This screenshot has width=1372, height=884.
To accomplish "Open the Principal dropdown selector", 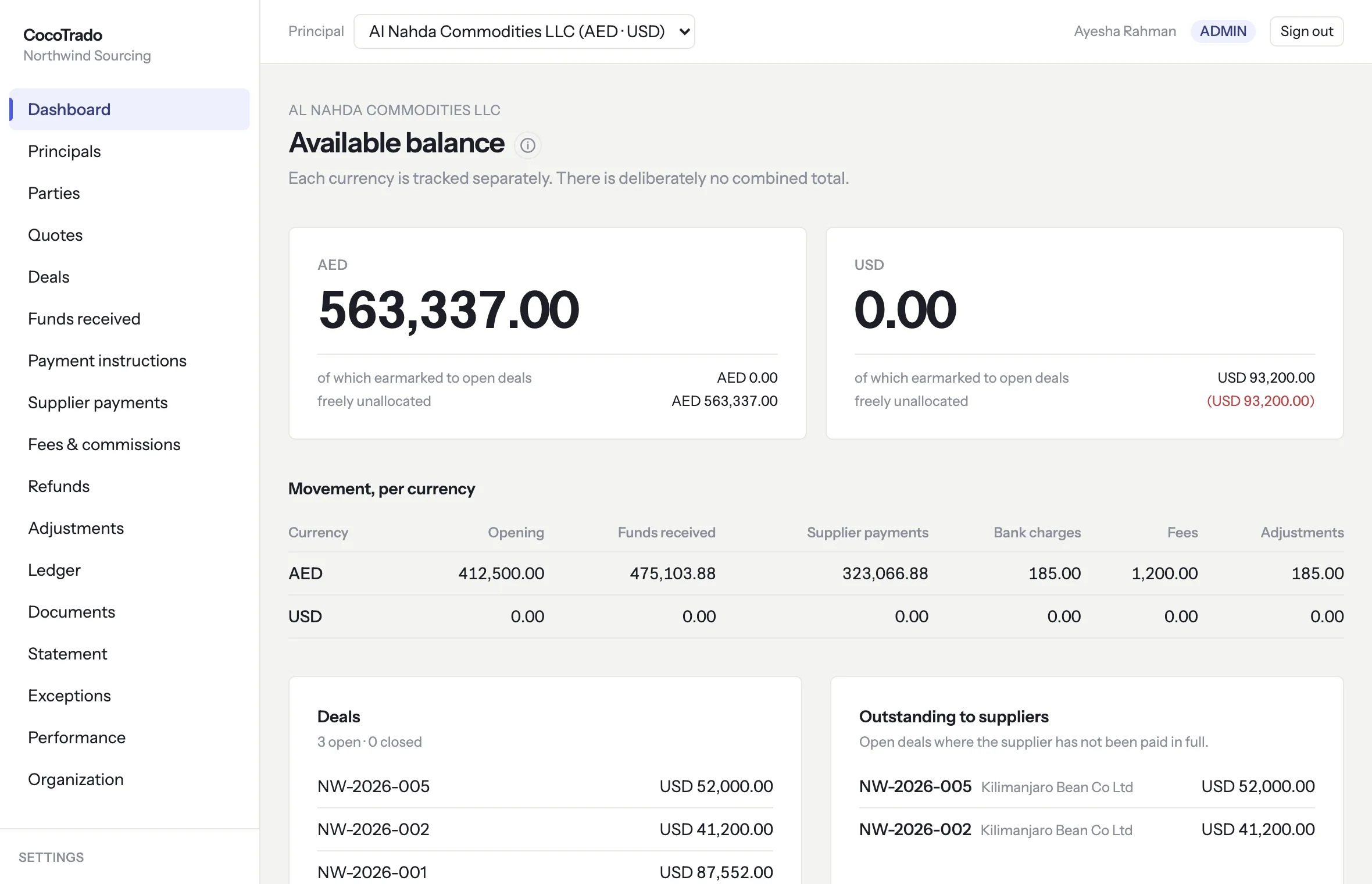I will (524, 31).
